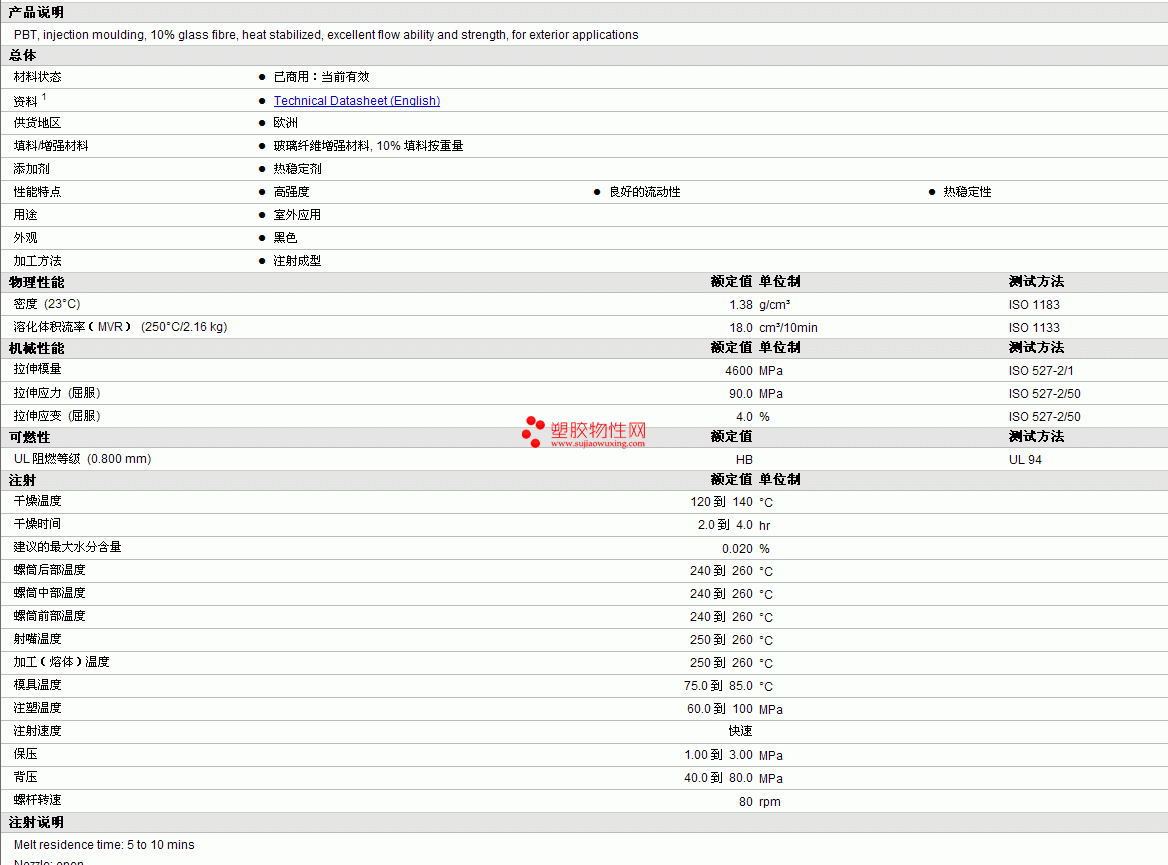Click the value 已商用：当前有效

tap(321, 77)
